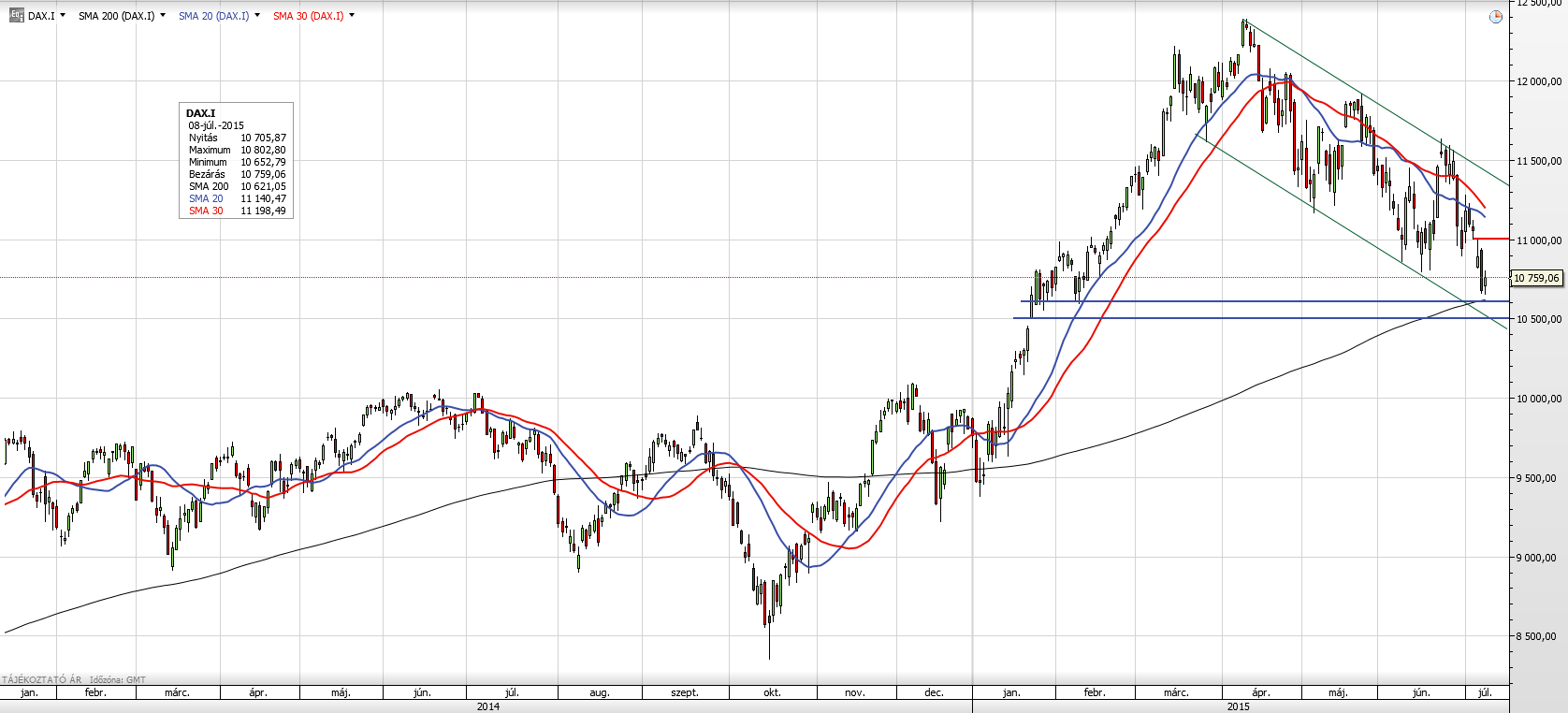
Task: Click the 11 000,00 price axis label
Action: [1539, 240]
